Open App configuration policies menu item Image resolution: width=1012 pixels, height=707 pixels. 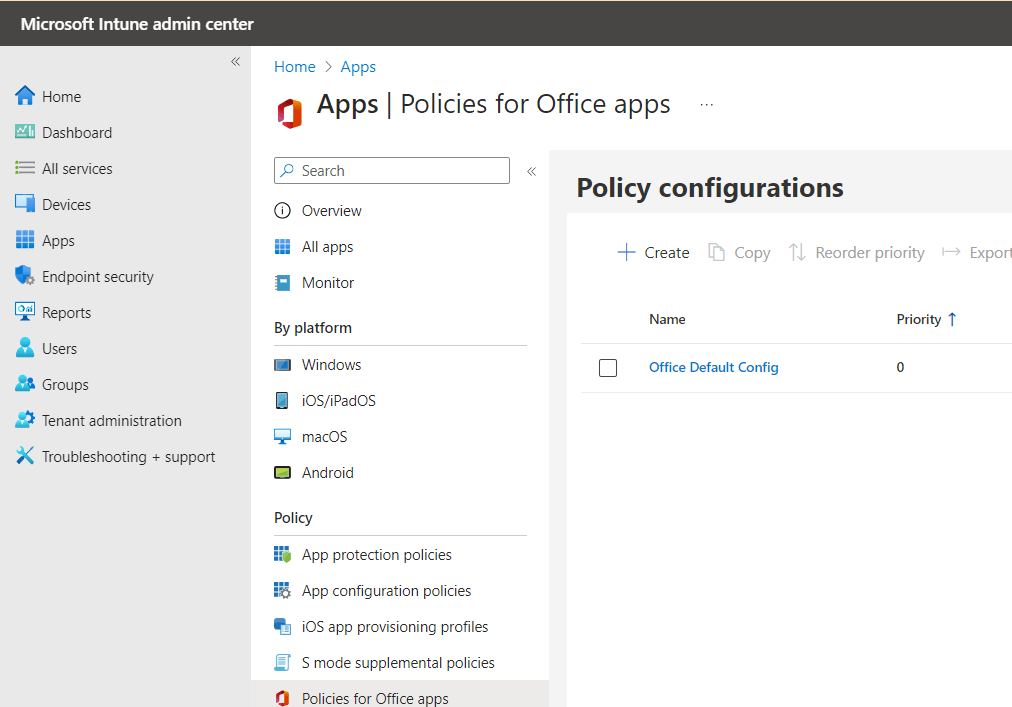[386, 591]
